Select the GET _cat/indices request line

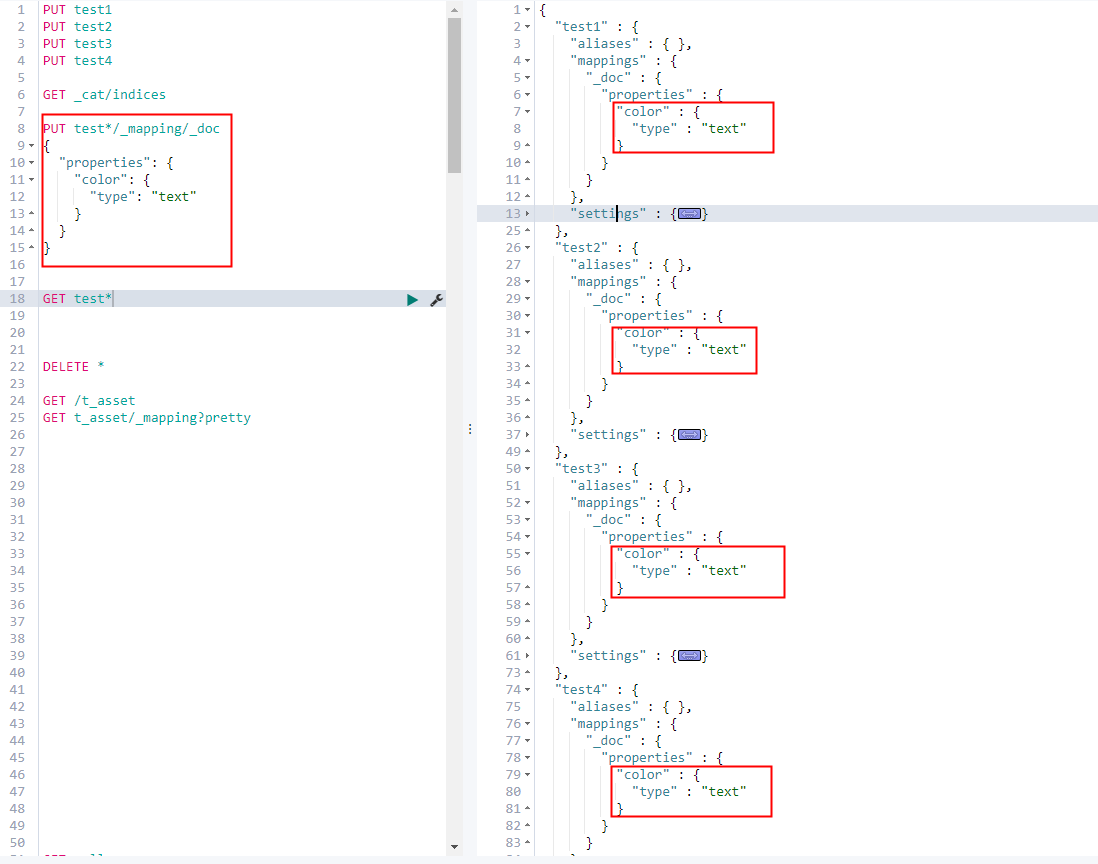104,95
